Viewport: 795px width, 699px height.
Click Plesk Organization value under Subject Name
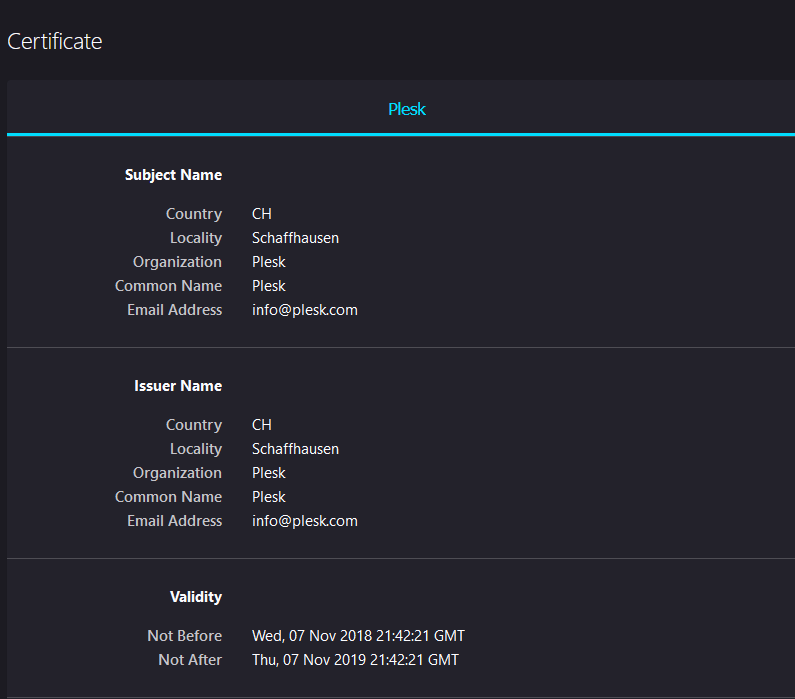[x=269, y=262]
